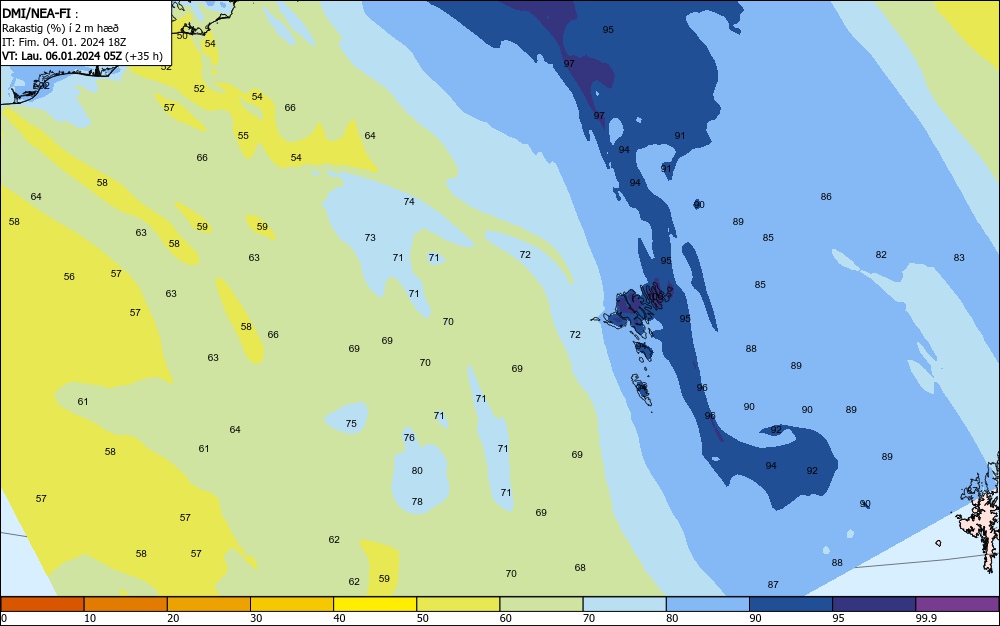Click the 73 humidity value on the map
The image size is (1000, 626).
370,237
